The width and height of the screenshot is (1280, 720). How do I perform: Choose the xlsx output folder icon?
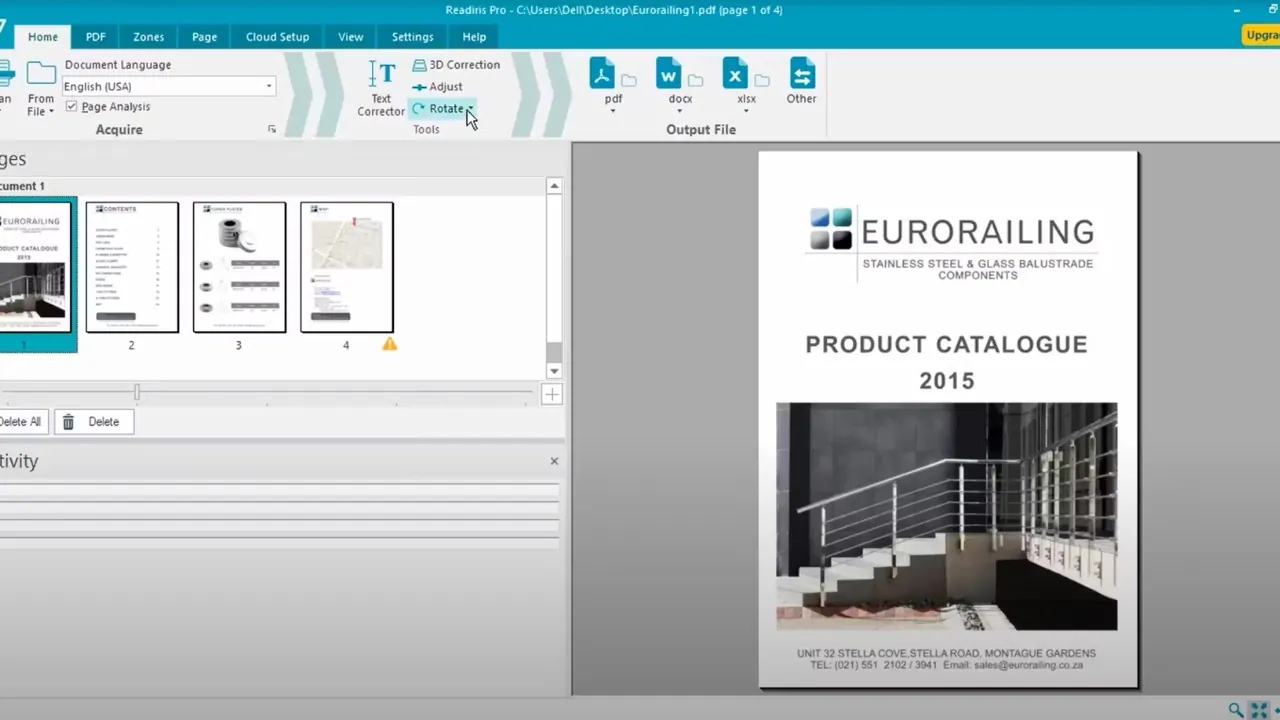(762, 80)
